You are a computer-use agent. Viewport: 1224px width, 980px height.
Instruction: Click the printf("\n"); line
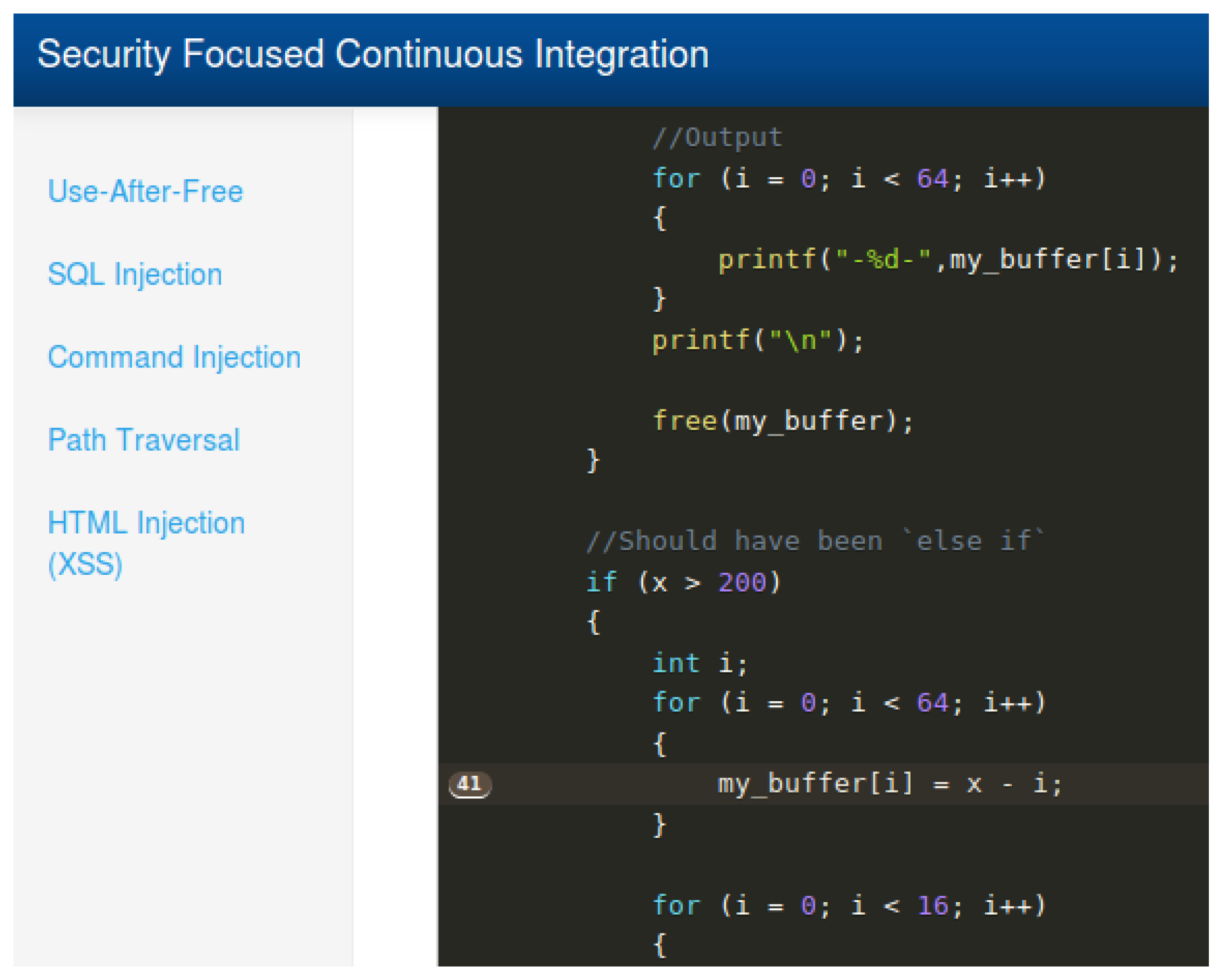tap(758, 341)
